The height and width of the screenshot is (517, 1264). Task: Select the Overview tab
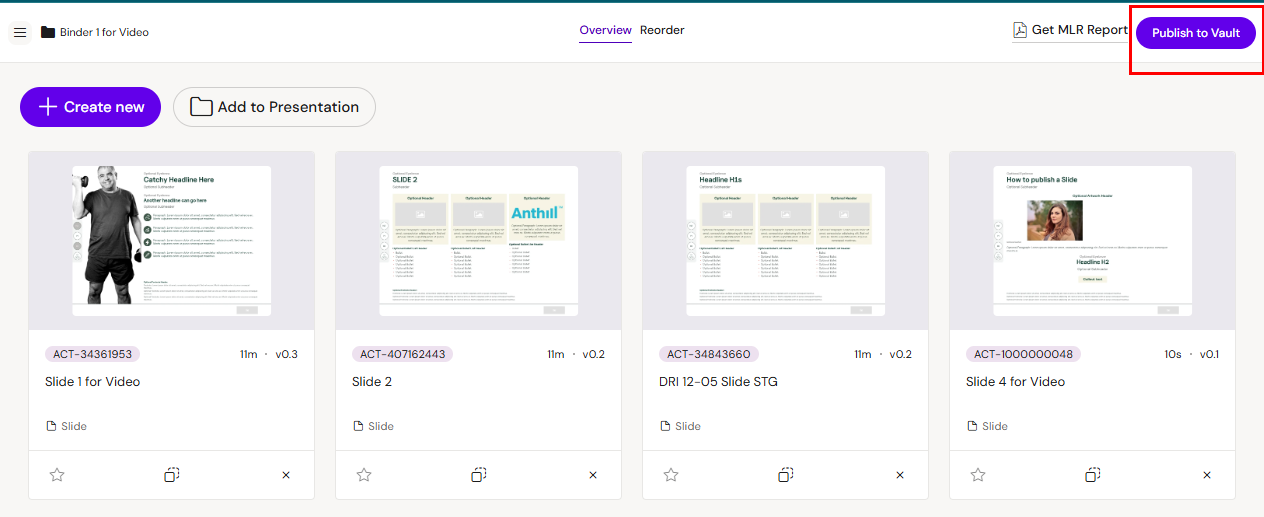[x=605, y=30]
